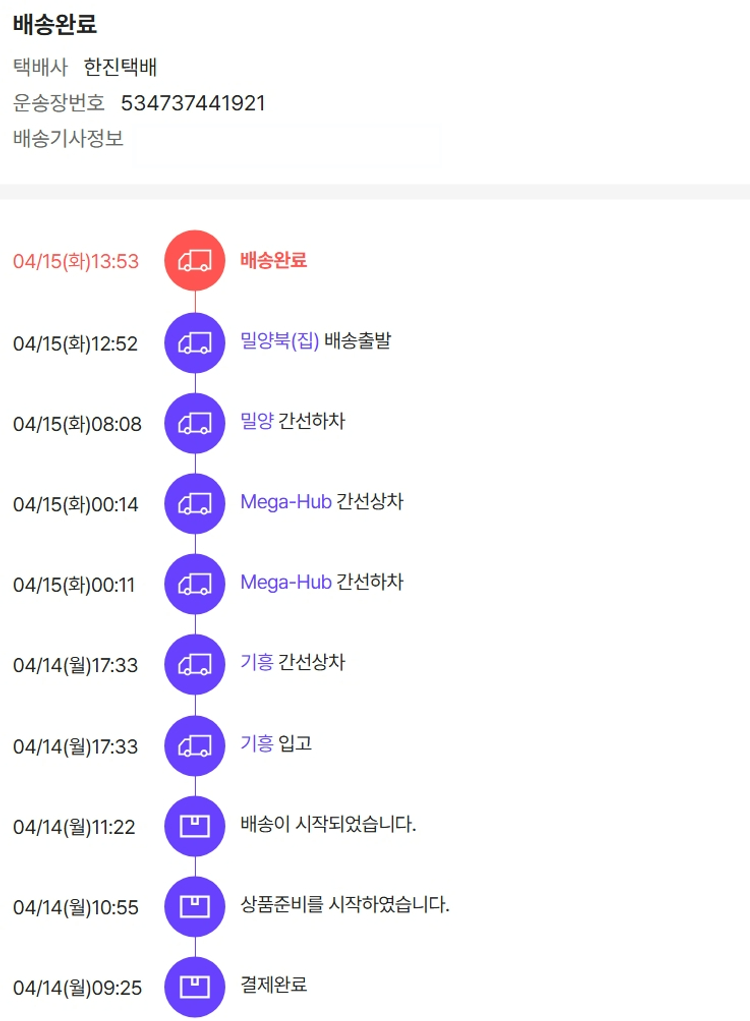Screen dimensions: 750x1021
Task: Click the red delivery-complete truck icon
Action: click(x=195, y=261)
